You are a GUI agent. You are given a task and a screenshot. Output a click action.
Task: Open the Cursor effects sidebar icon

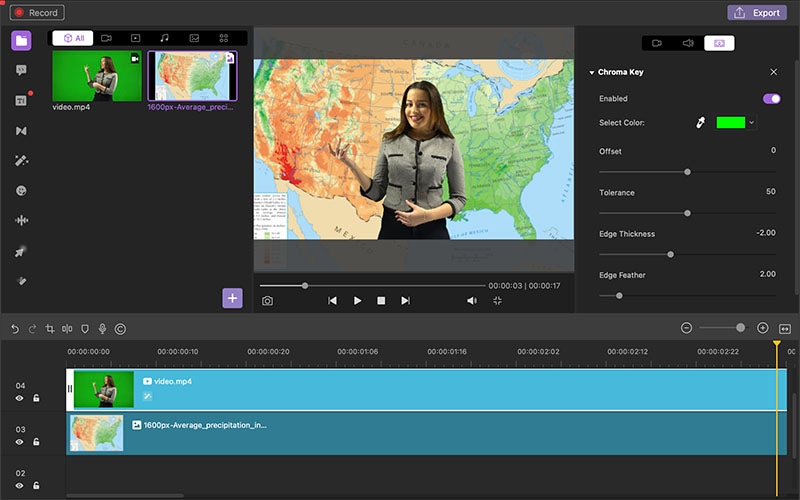point(20,252)
